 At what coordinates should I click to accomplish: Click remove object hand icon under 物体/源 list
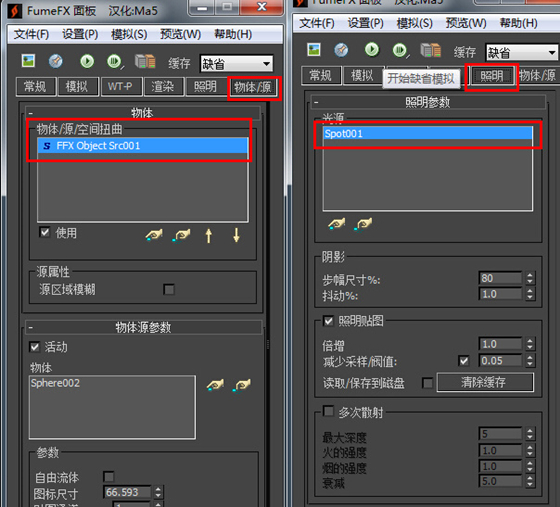click(x=181, y=235)
